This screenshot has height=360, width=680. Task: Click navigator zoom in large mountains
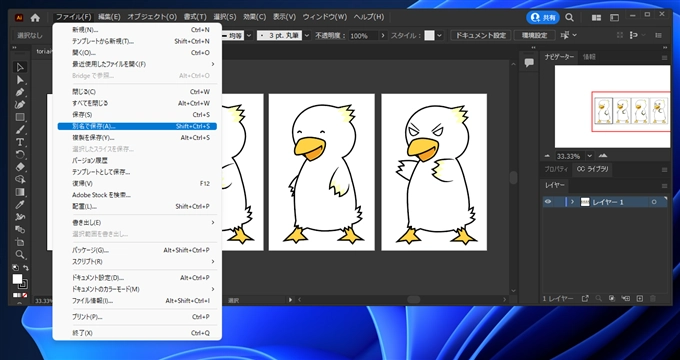602,156
